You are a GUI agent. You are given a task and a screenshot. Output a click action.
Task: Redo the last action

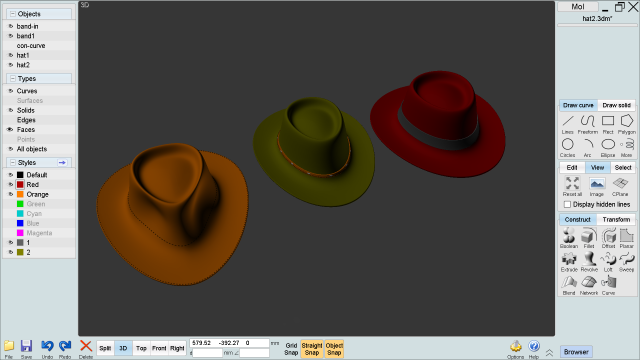pyautogui.click(x=65, y=349)
